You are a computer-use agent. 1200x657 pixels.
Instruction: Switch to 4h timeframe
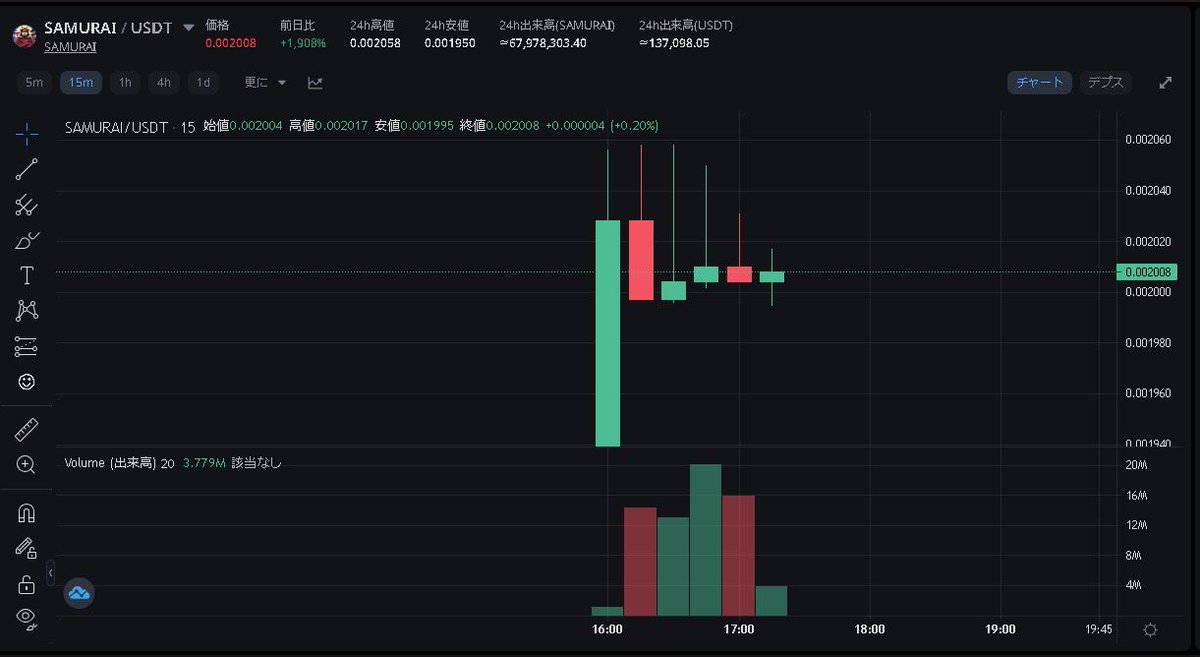163,83
